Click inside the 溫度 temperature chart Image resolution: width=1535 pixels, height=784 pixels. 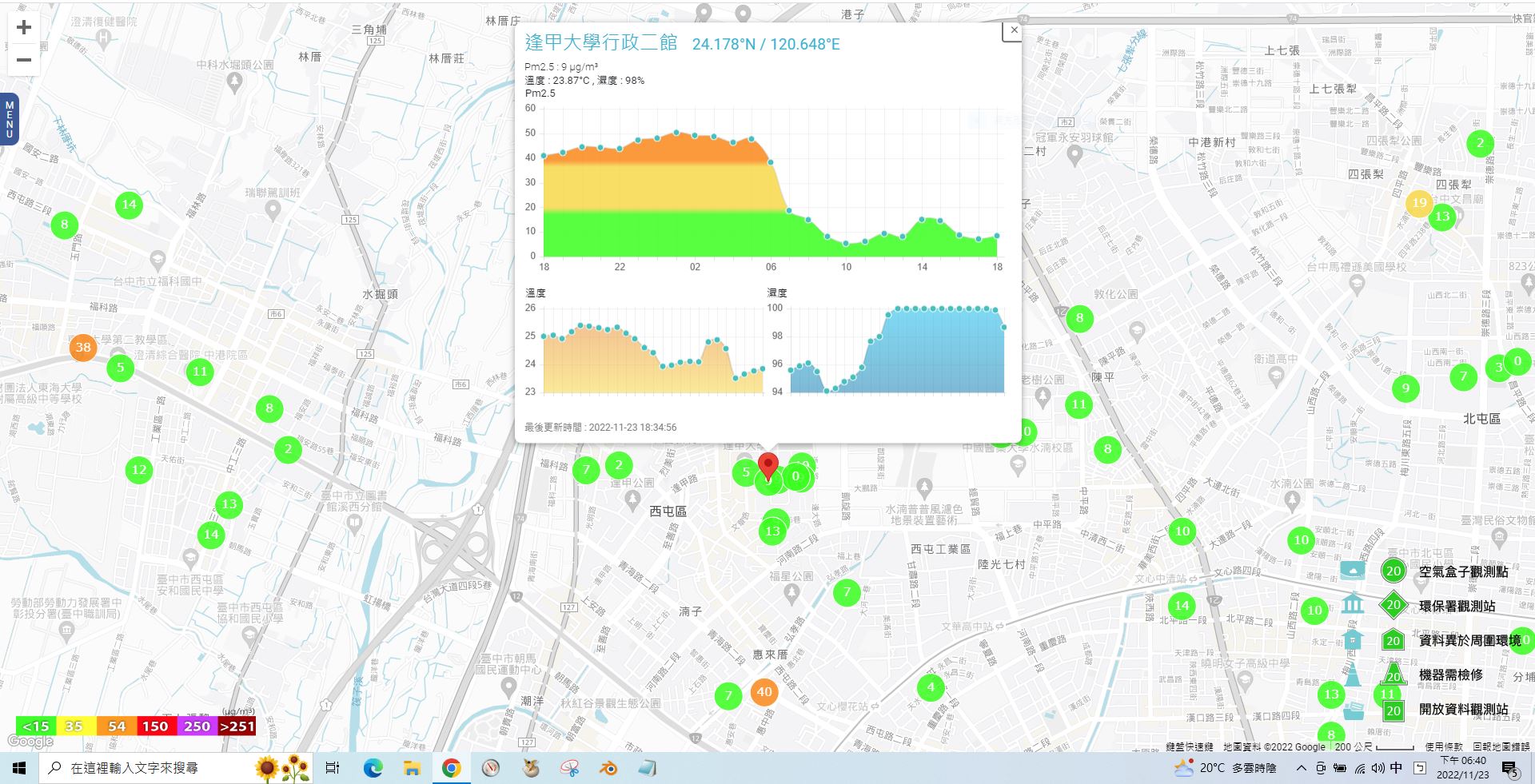(652, 350)
